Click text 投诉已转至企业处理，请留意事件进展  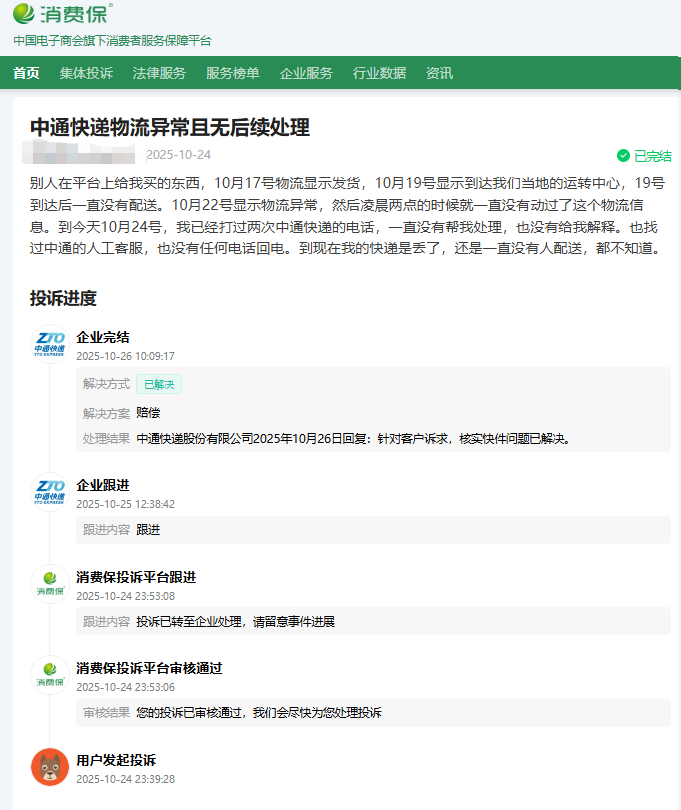coord(236,621)
